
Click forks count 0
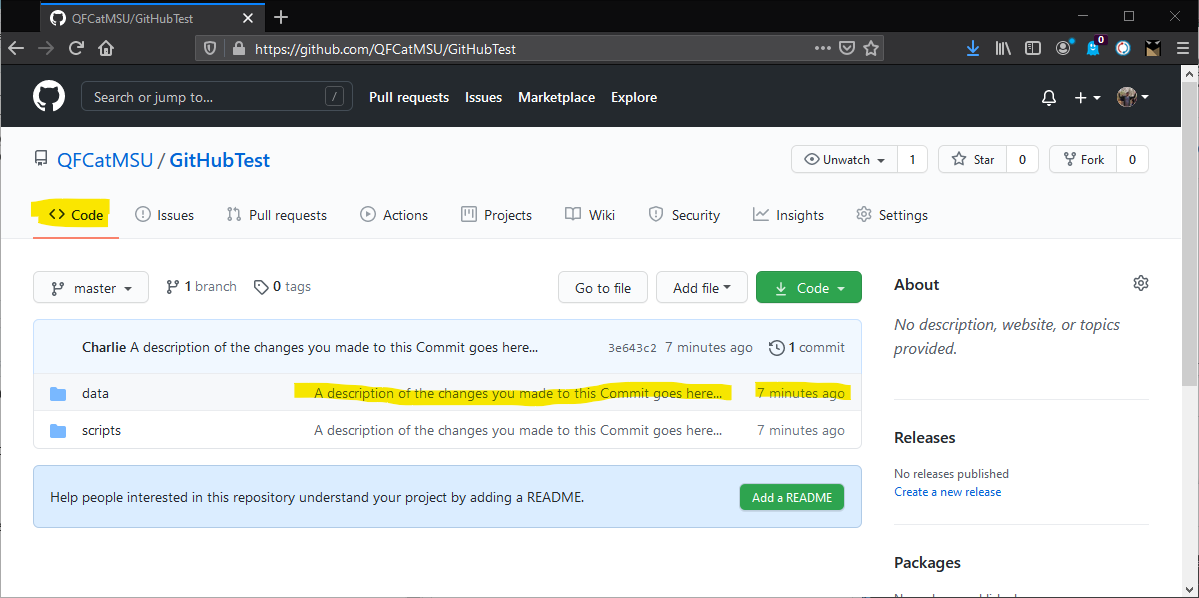tap(1132, 160)
